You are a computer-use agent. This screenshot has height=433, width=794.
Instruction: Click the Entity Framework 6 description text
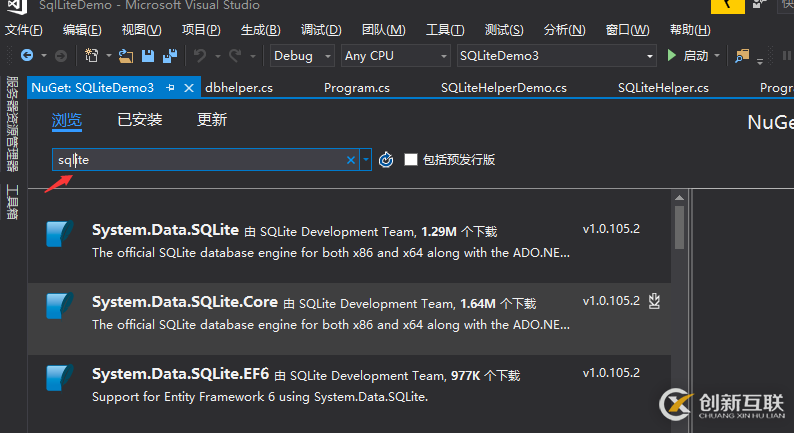(260, 397)
